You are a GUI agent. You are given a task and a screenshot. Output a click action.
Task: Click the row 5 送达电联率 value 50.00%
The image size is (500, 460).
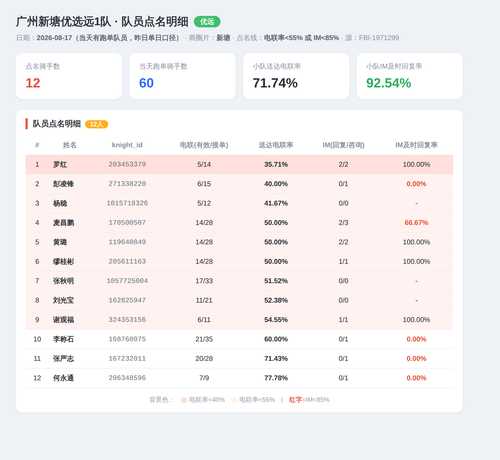coord(276,242)
